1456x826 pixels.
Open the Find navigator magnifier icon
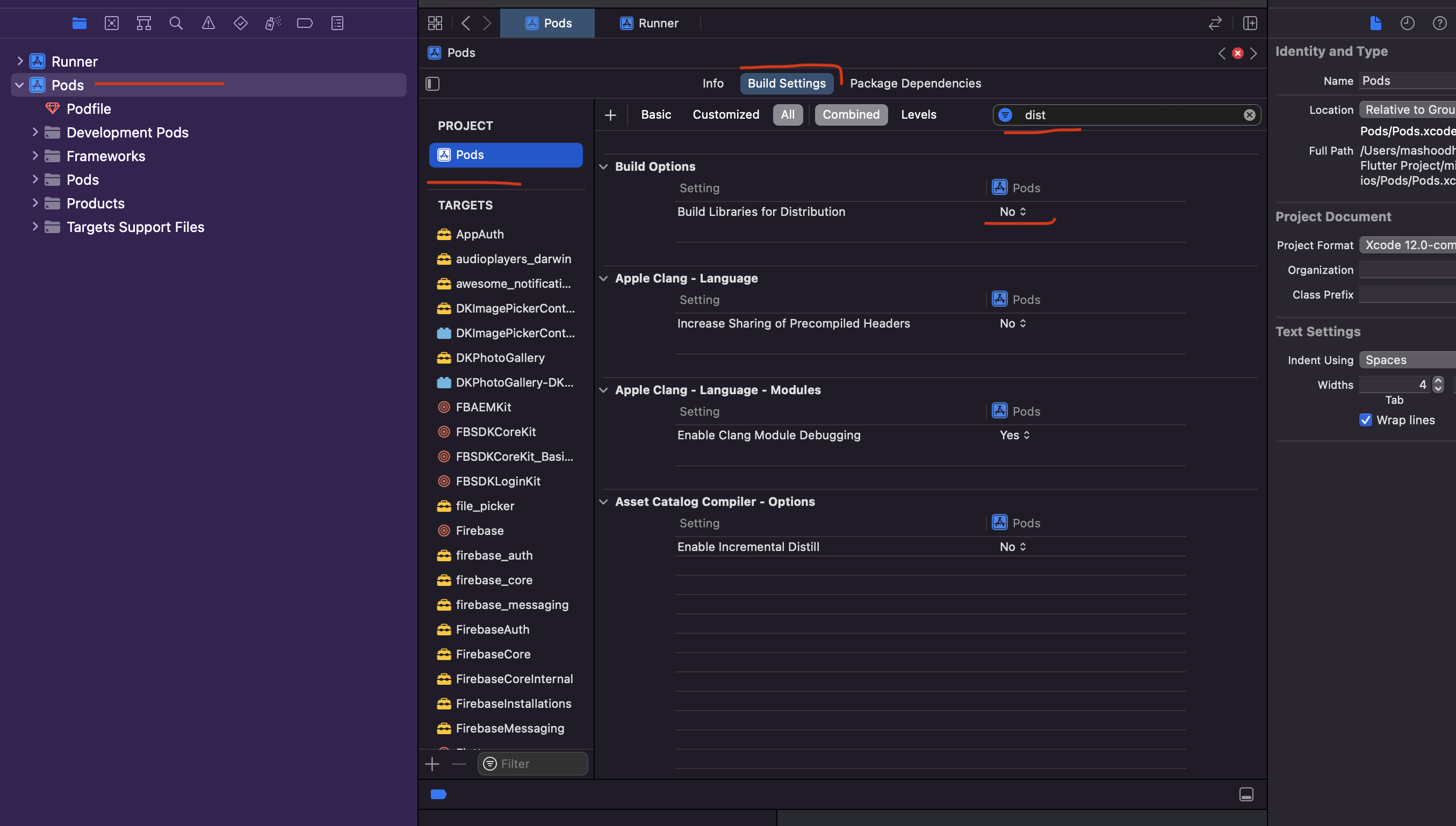pyautogui.click(x=176, y=23)
